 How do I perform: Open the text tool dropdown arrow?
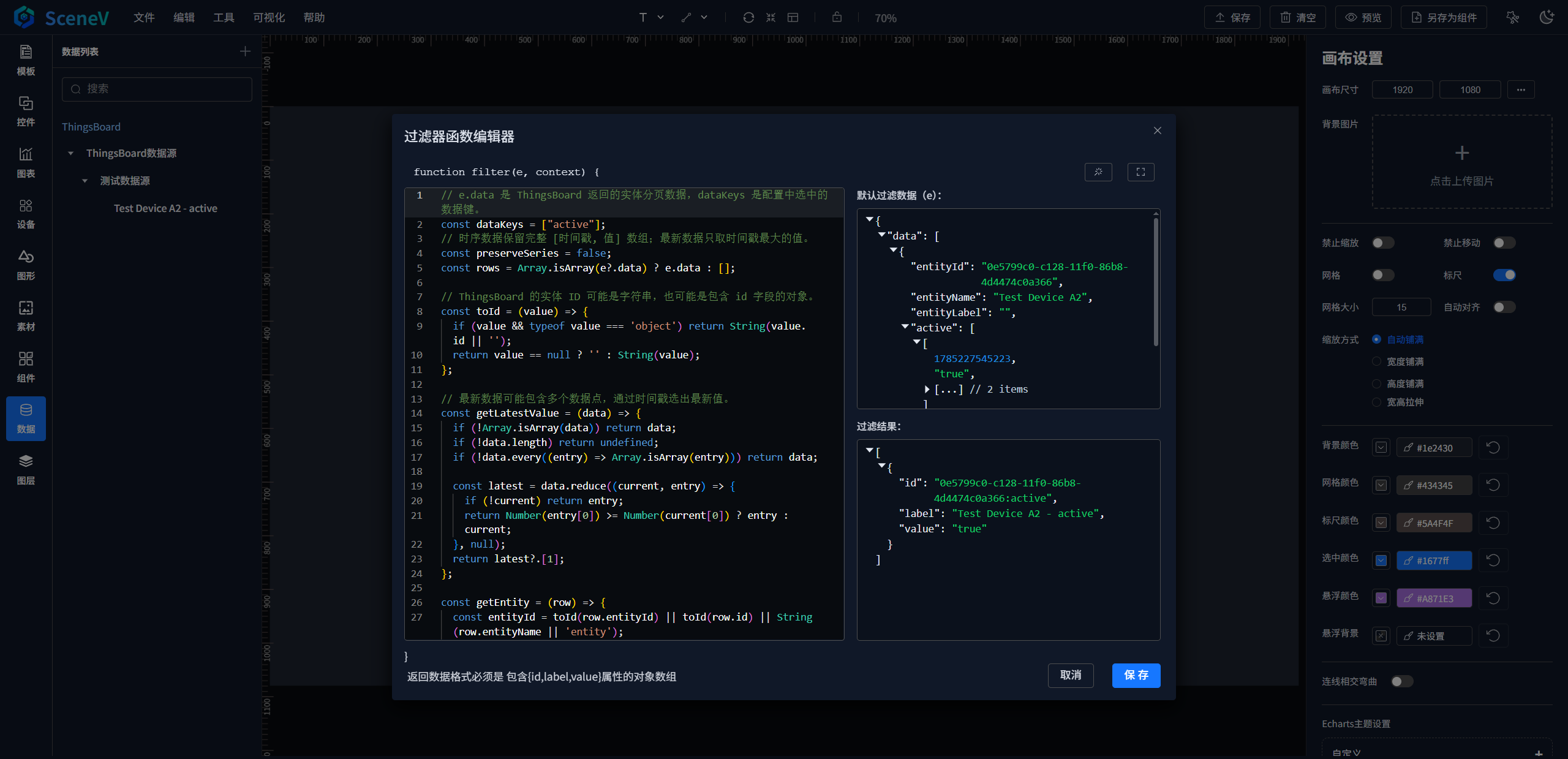(x=660, y=17)
